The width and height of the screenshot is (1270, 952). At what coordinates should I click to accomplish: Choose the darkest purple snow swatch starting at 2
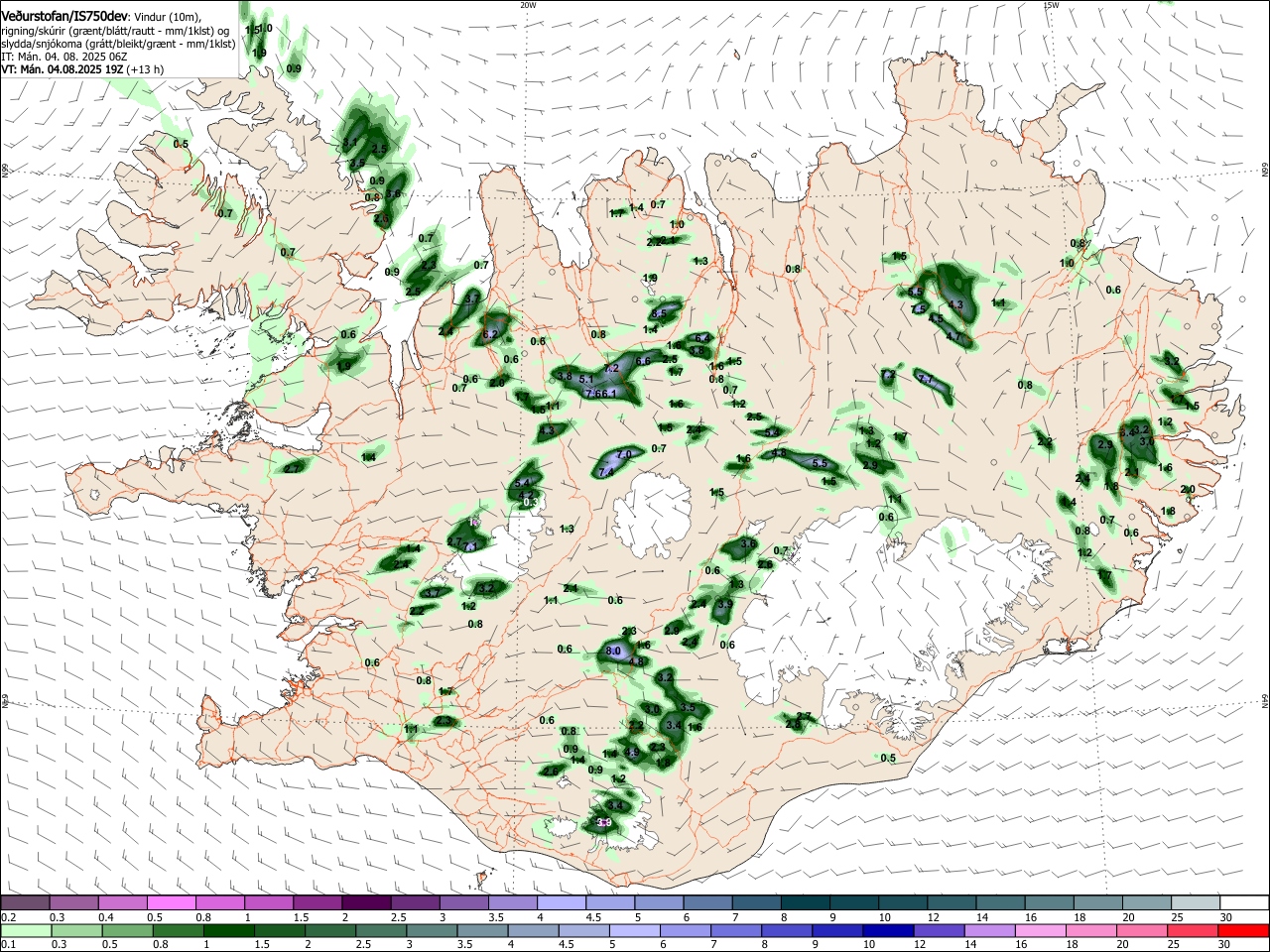point(366,903)
